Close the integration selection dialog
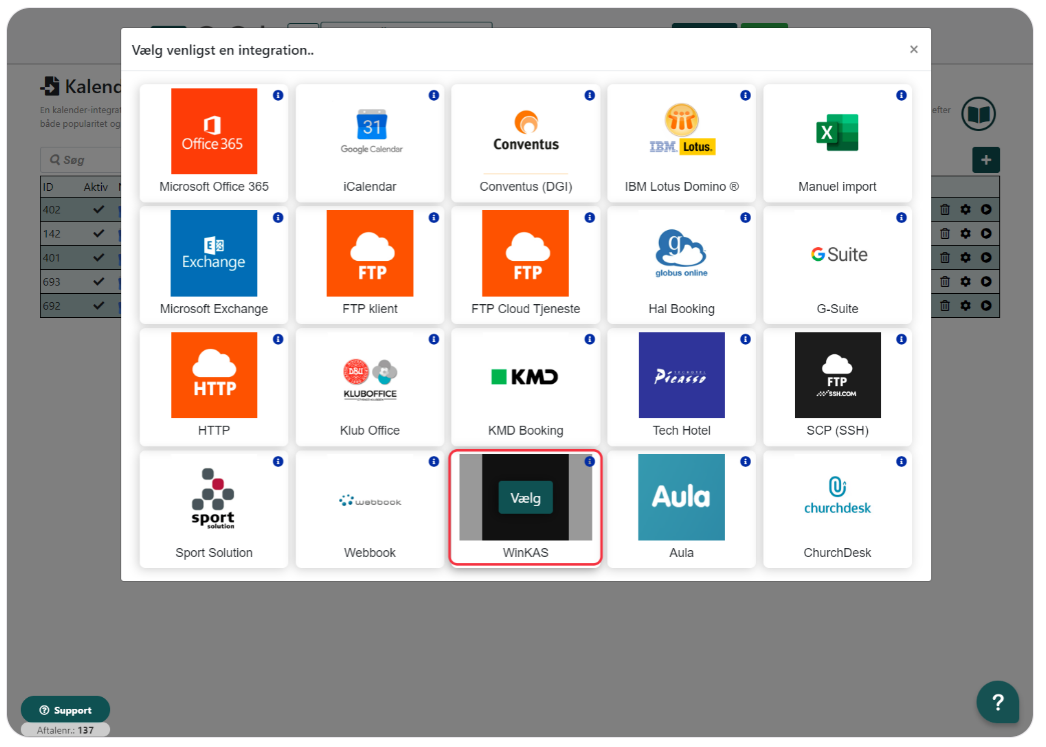This screenshot has height=747, width=1046. [x=914, y=49]
